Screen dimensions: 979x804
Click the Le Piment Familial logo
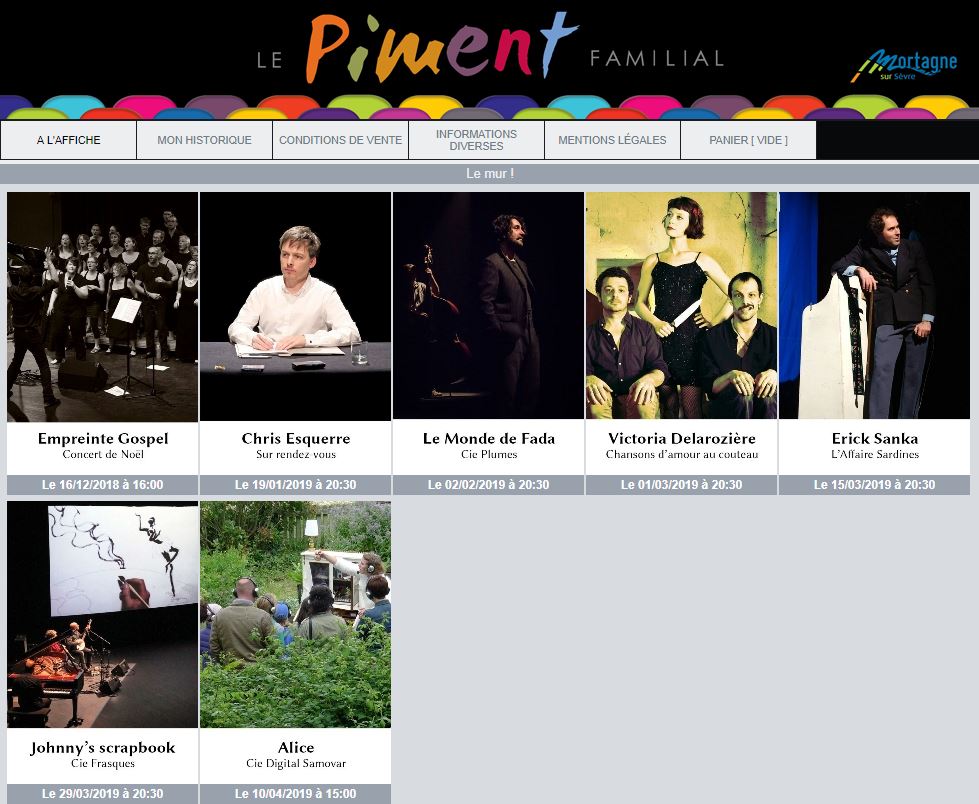490,49
